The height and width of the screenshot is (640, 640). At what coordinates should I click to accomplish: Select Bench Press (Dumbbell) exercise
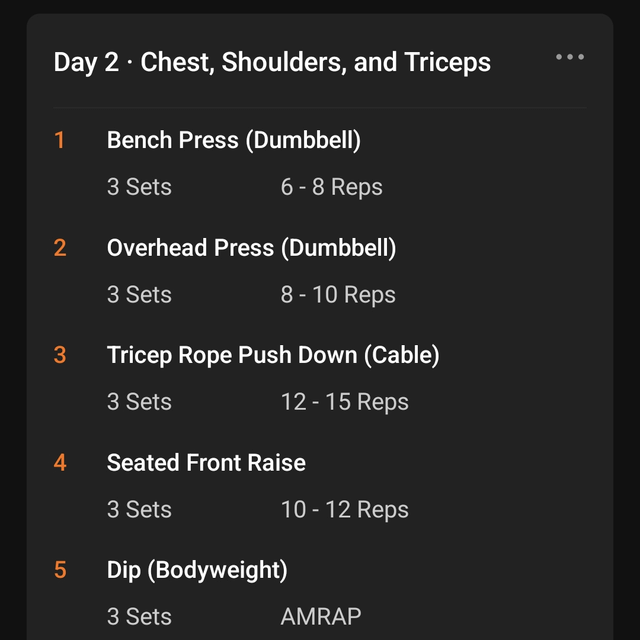[233, 140]
